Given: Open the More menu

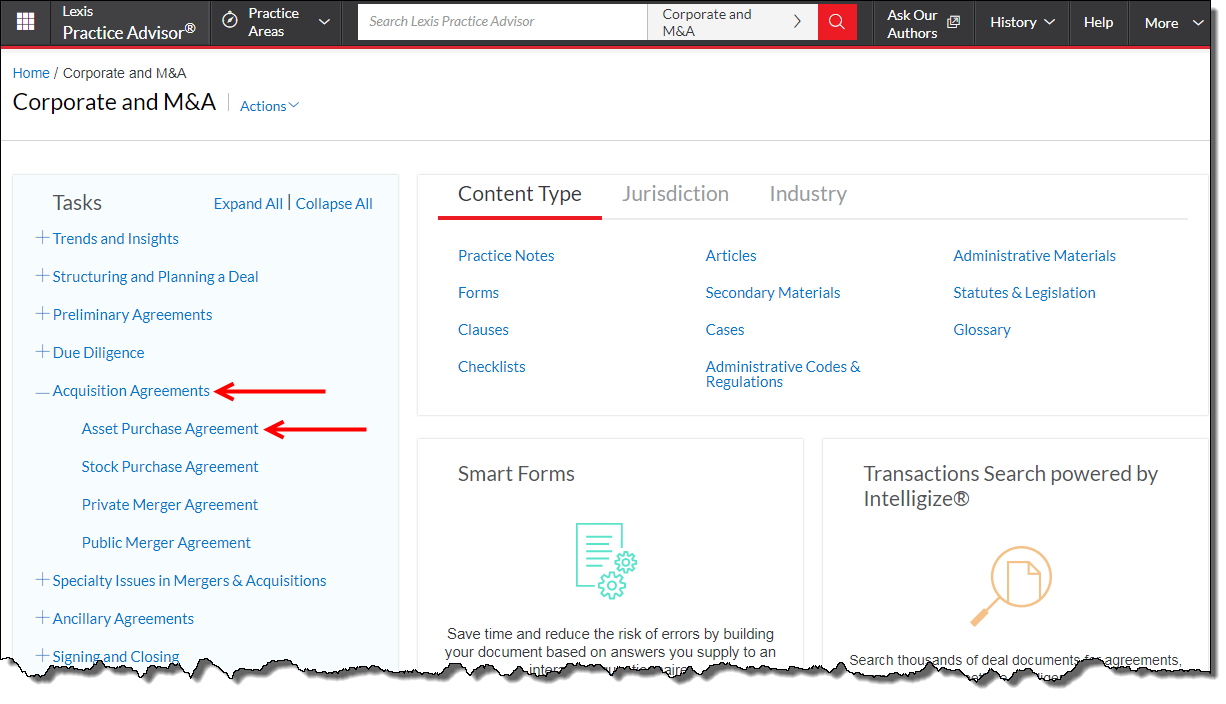Looking at the screenshot, I should pyautogui.click(x=1174, y=22).
